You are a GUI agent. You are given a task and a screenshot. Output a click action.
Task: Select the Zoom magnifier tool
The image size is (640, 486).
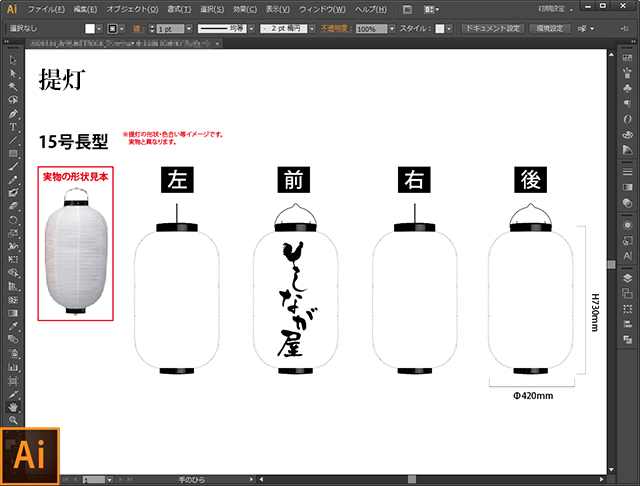coord(13,420)
